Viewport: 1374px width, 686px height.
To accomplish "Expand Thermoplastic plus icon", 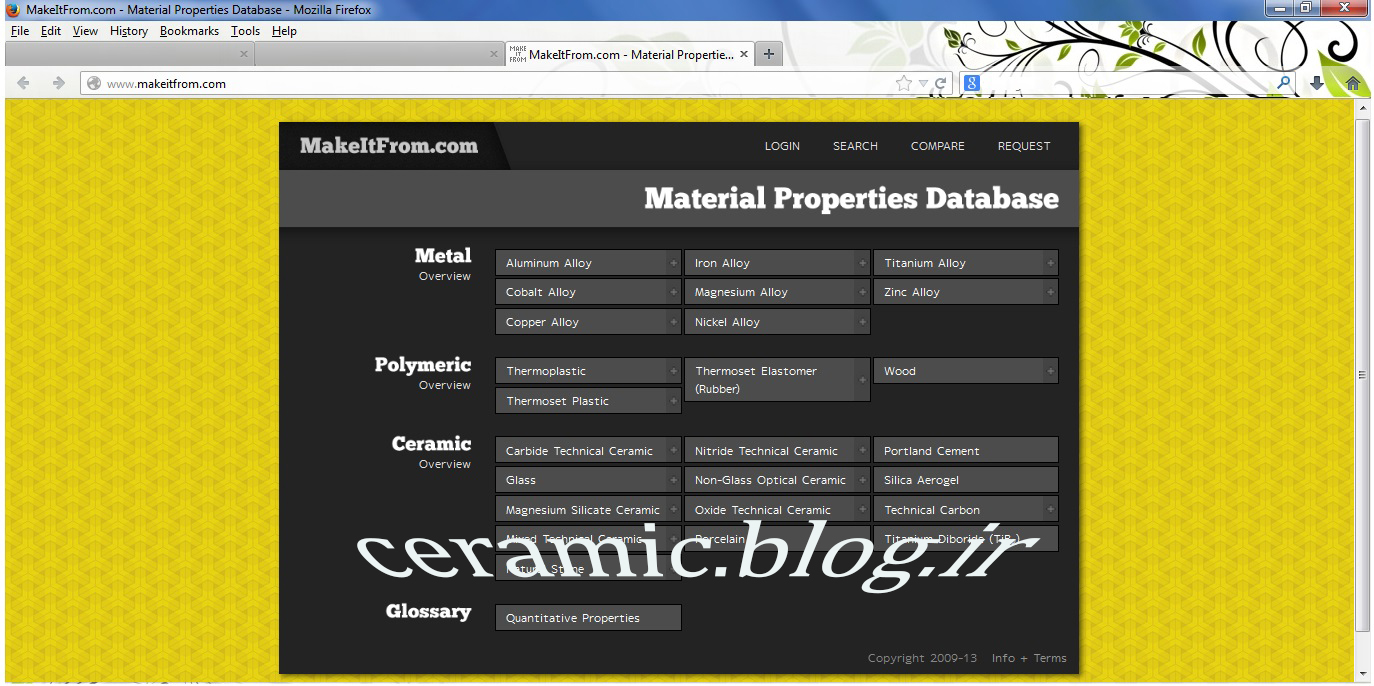I will click(x=673, y=371).
